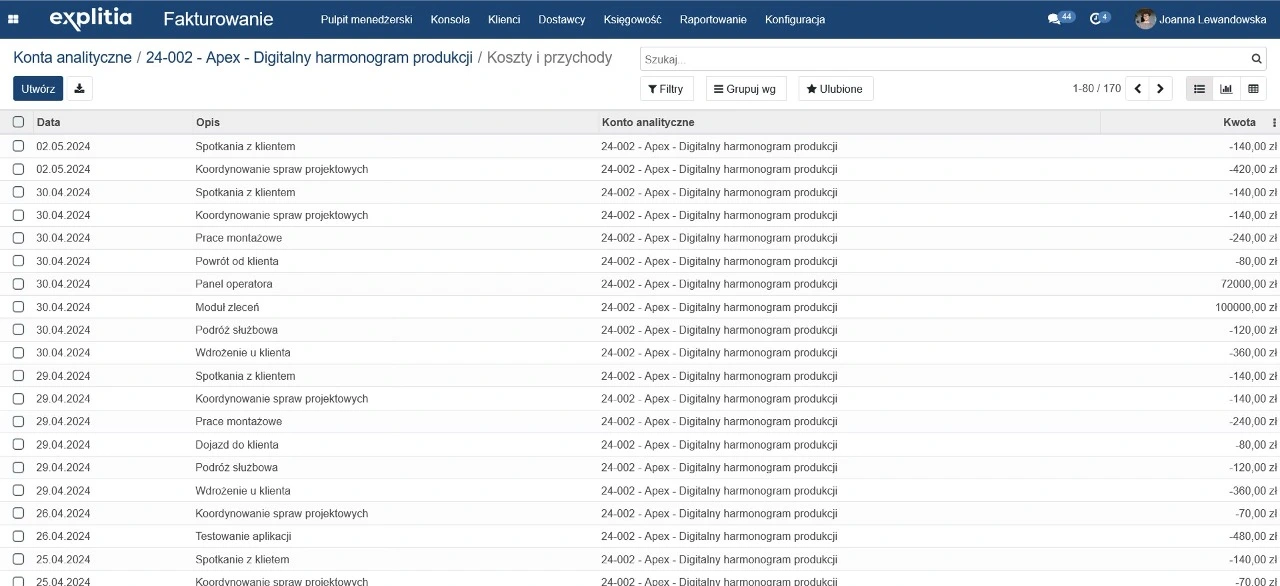Open the Dostawcy menu
This screenshot has height=586, width=1280.
click(562, 19)
